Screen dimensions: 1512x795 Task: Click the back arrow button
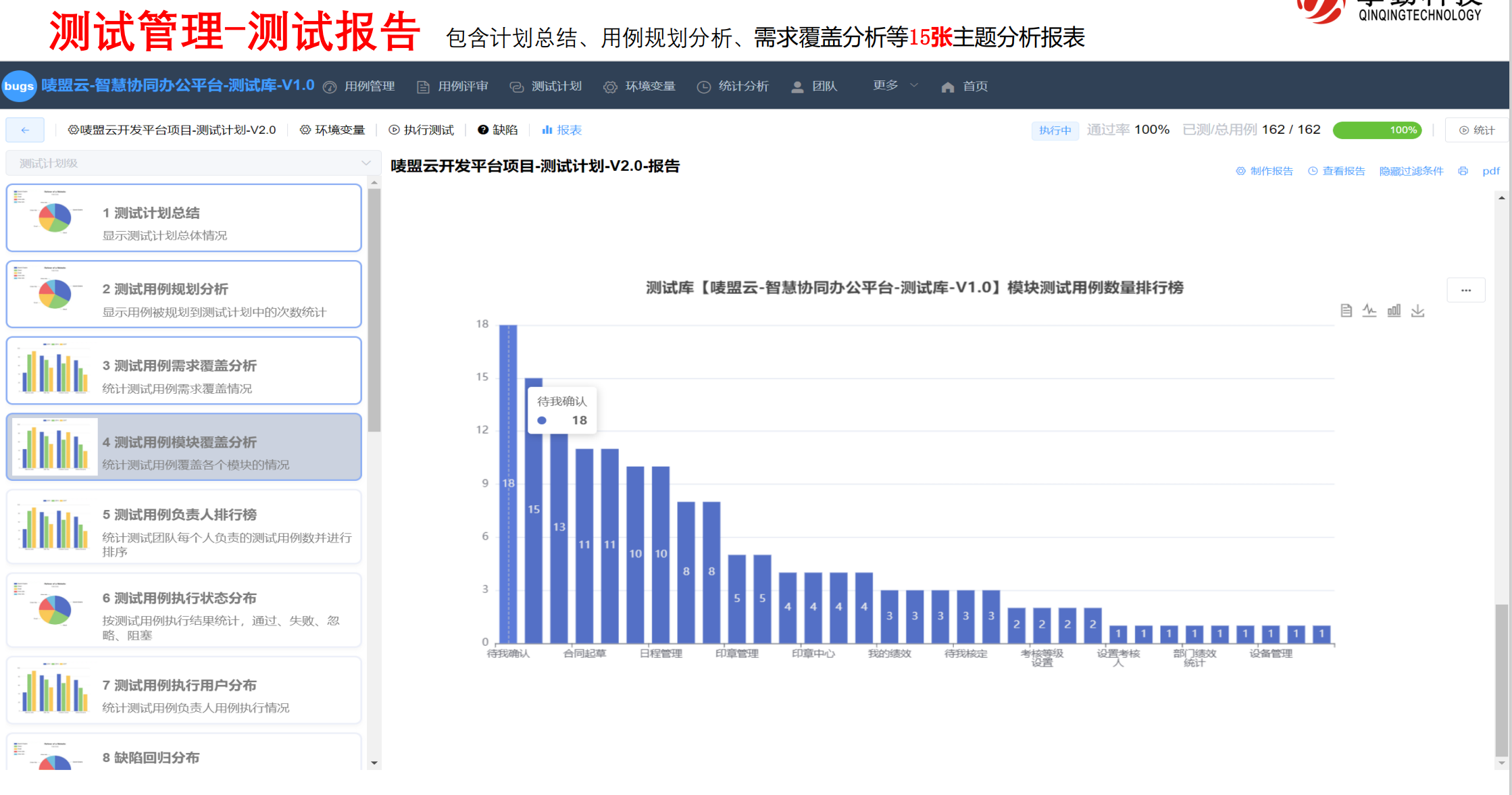25,130
